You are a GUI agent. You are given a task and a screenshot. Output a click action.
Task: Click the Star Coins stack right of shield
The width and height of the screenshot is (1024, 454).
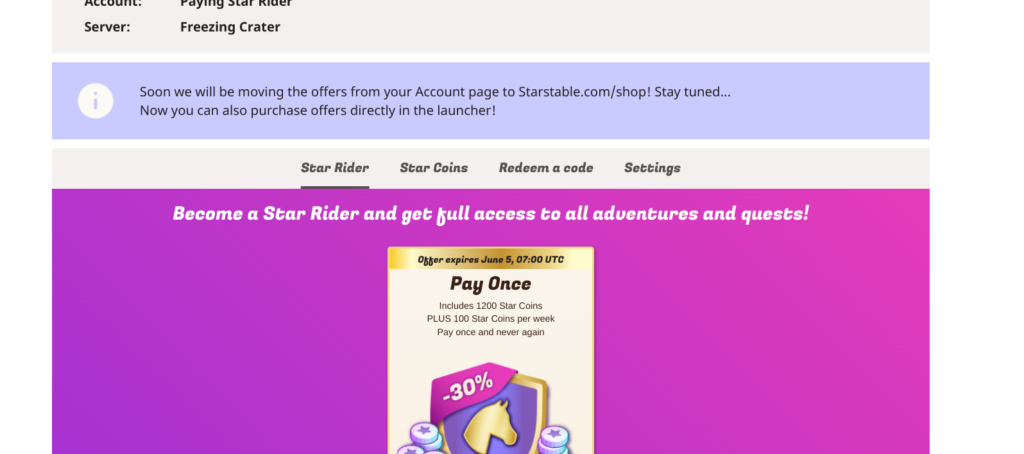(554, 440)
